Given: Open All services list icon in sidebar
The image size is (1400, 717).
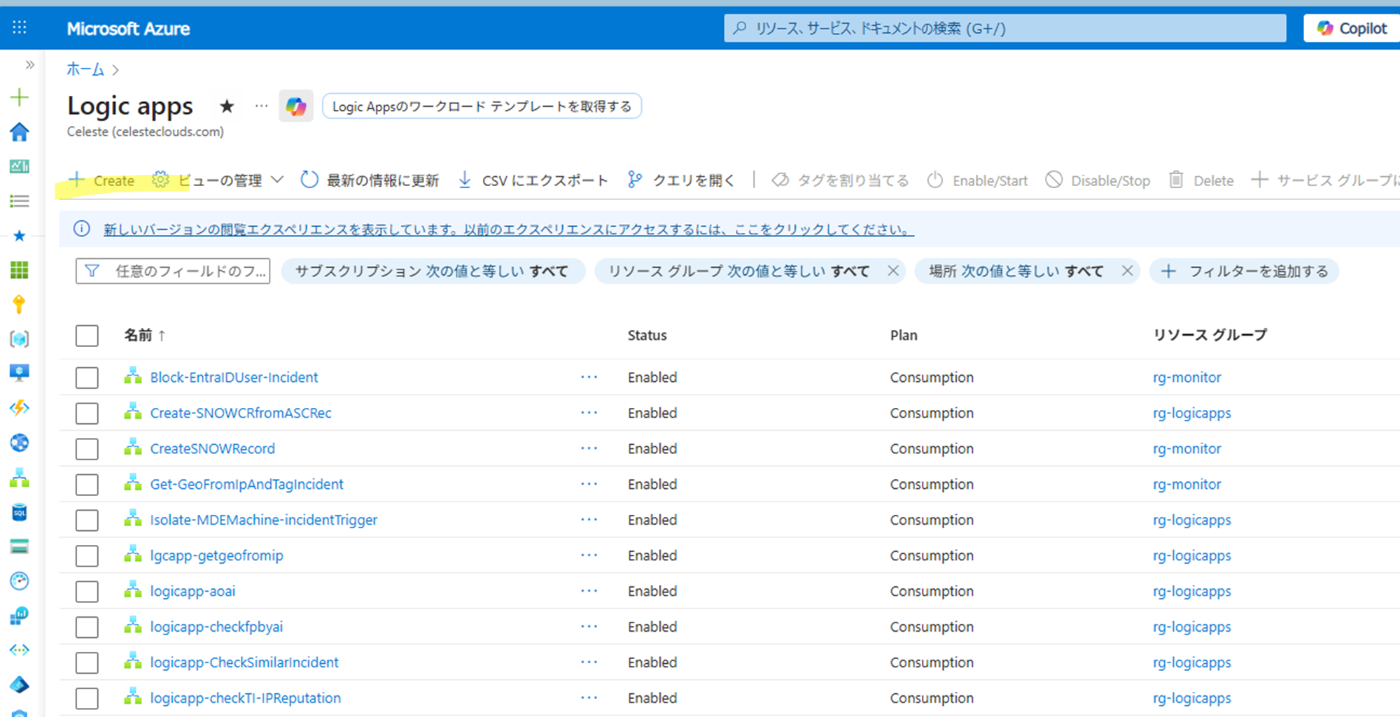Looking at the screenshot, I should (x=19, y=201).
